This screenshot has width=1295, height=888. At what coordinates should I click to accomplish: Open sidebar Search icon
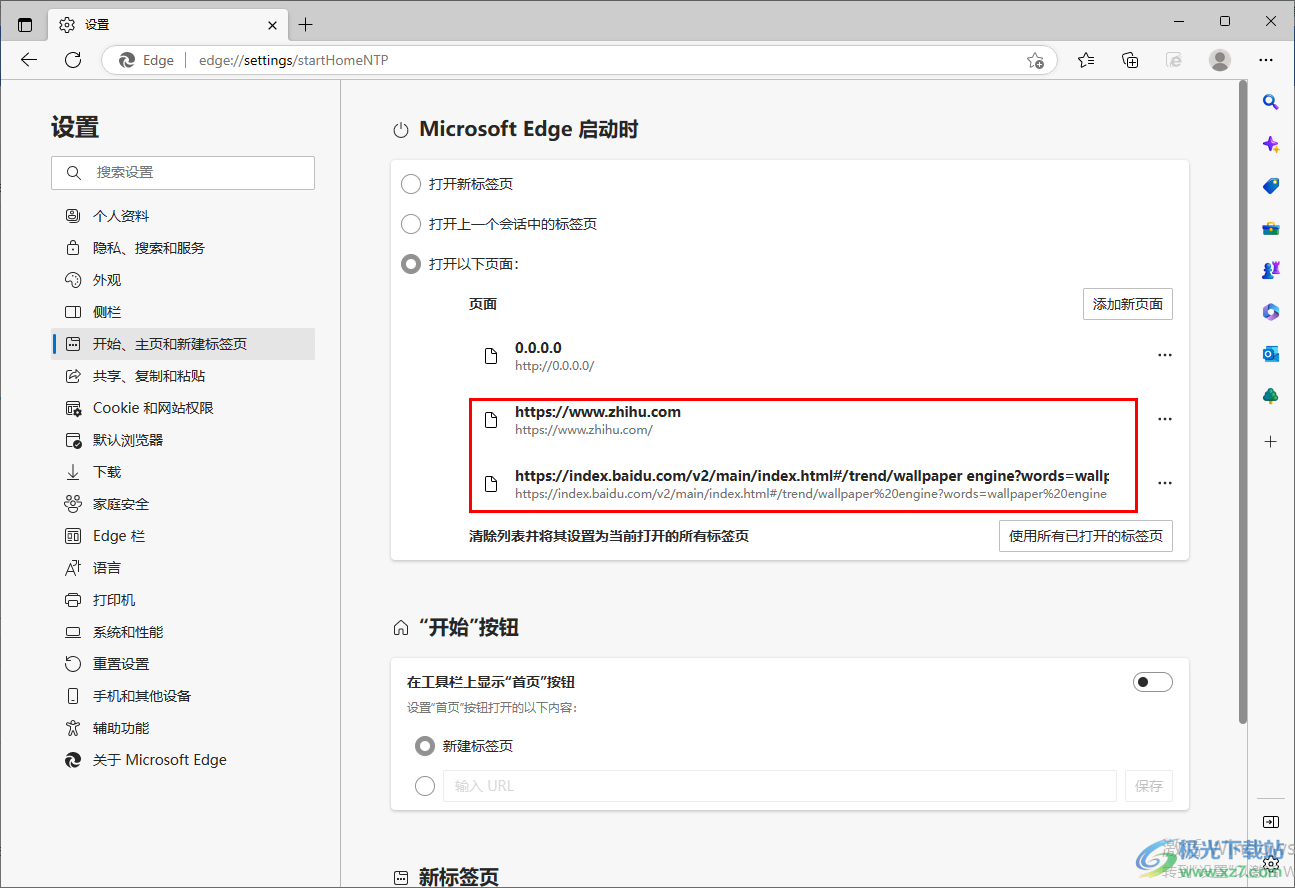(1271, 101)
